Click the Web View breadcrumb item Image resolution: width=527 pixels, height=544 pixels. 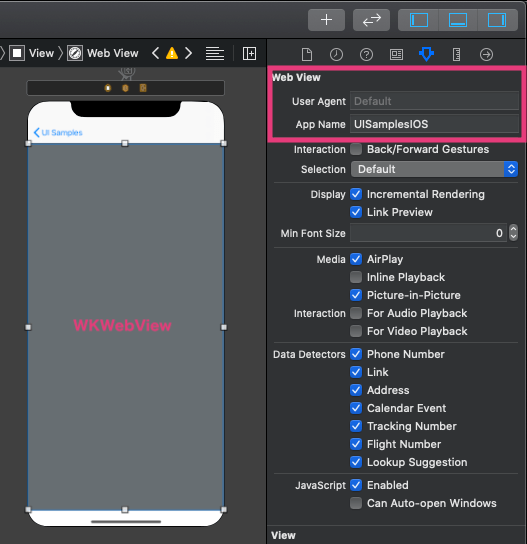103,53
